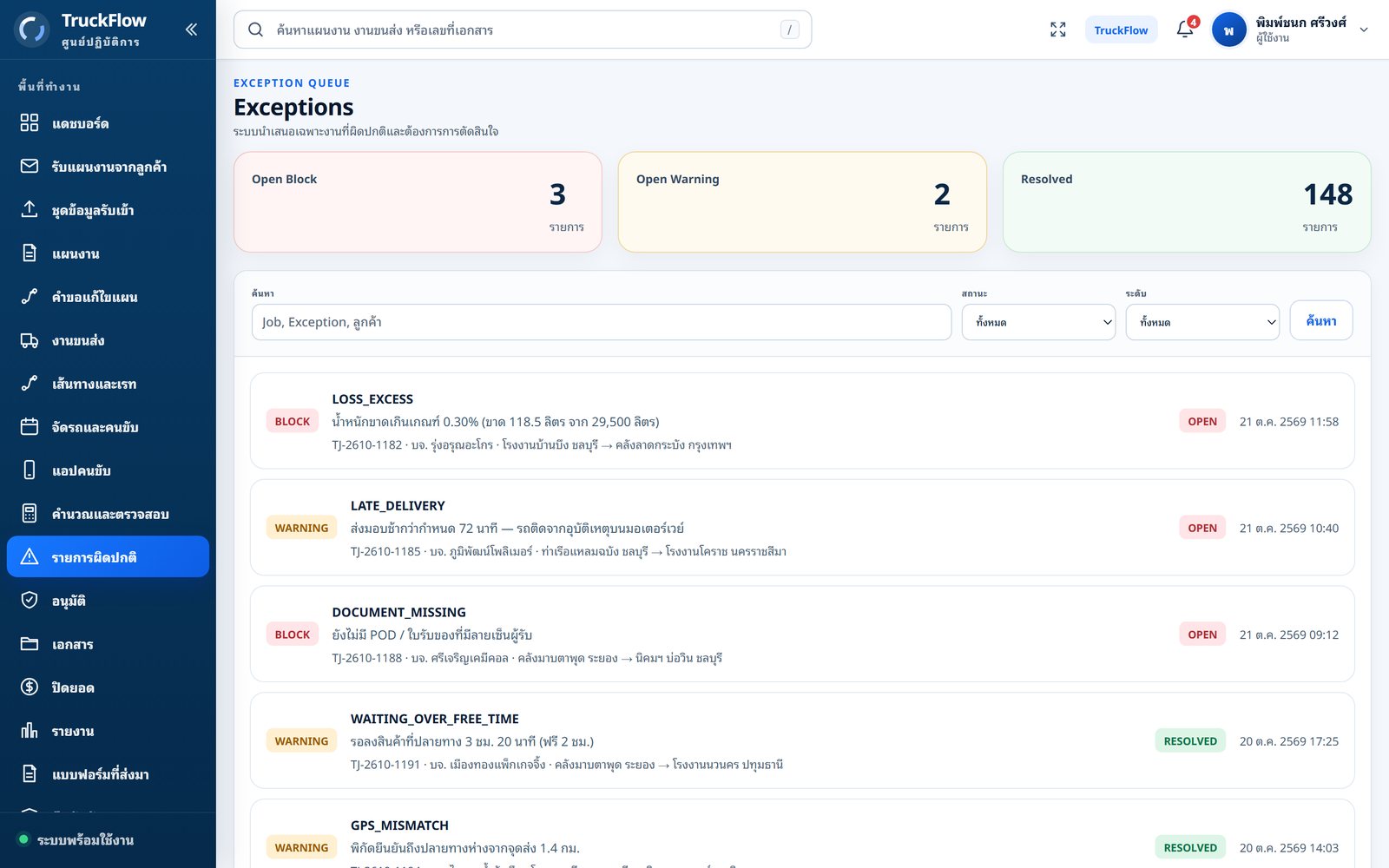This screenshot has height=868, width=1389.
Task: Navigate to รับแผนงานจากลูกค้า menu item
Action: (x=108, y=167)
